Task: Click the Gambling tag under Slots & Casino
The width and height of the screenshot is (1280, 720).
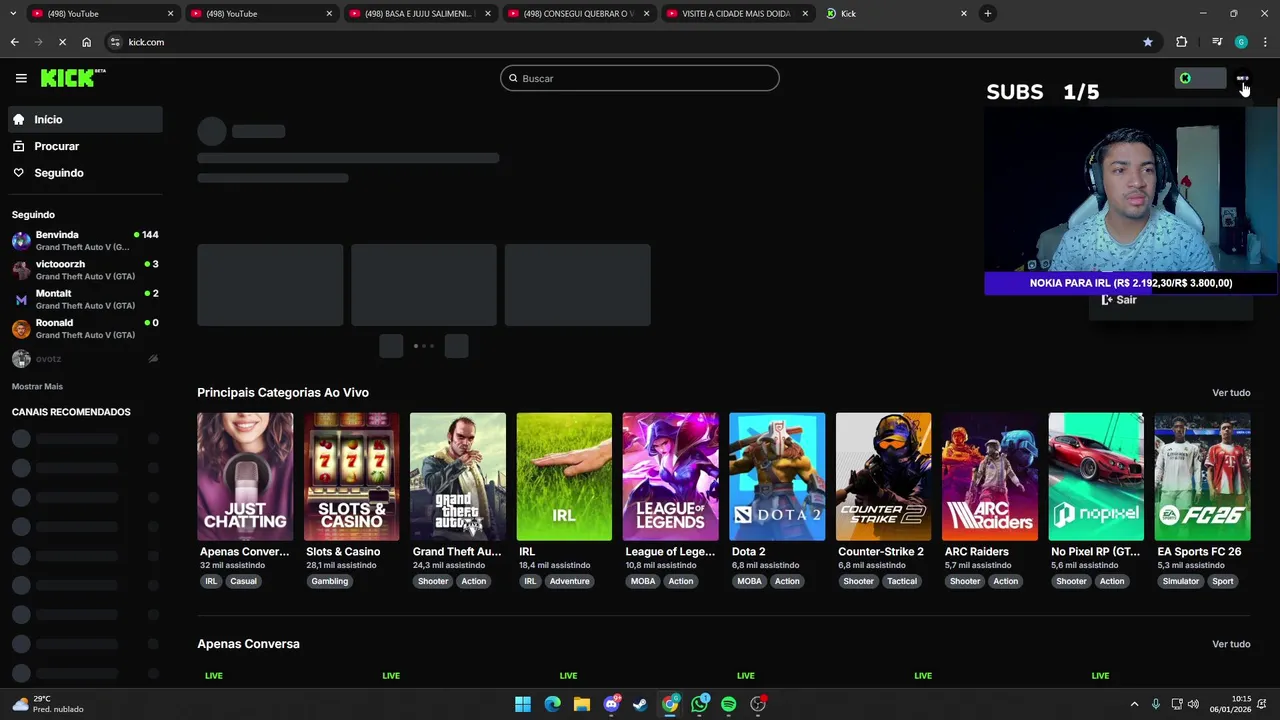Action: [x=329, y=581]
